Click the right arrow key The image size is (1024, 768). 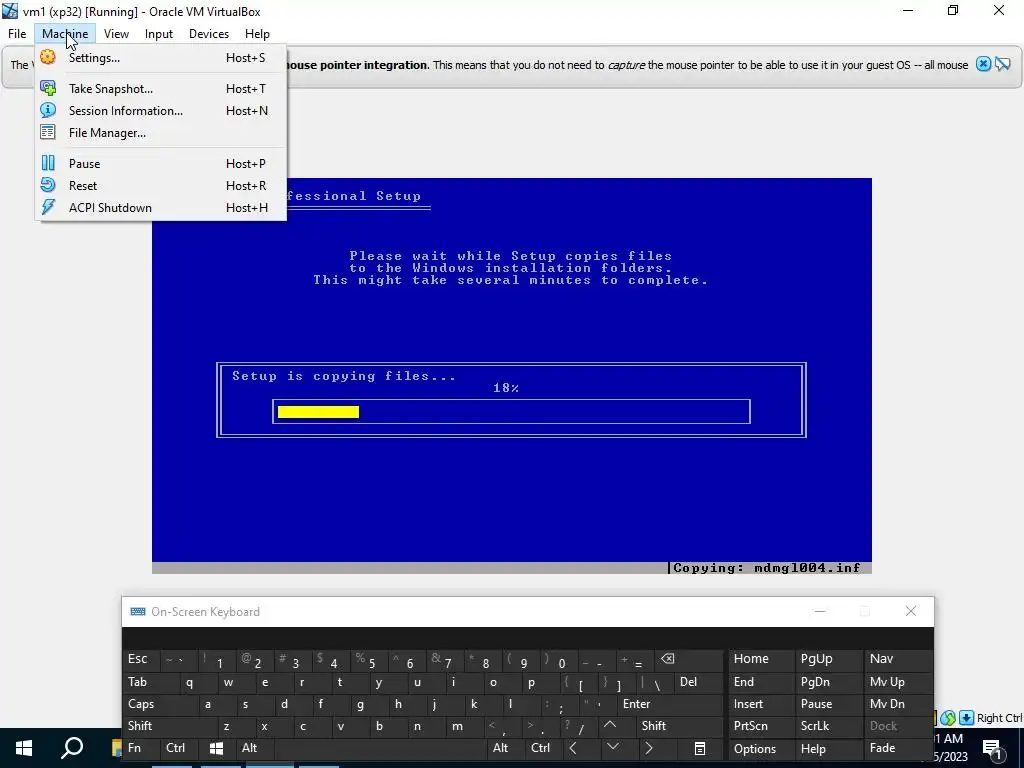[648, 748]
